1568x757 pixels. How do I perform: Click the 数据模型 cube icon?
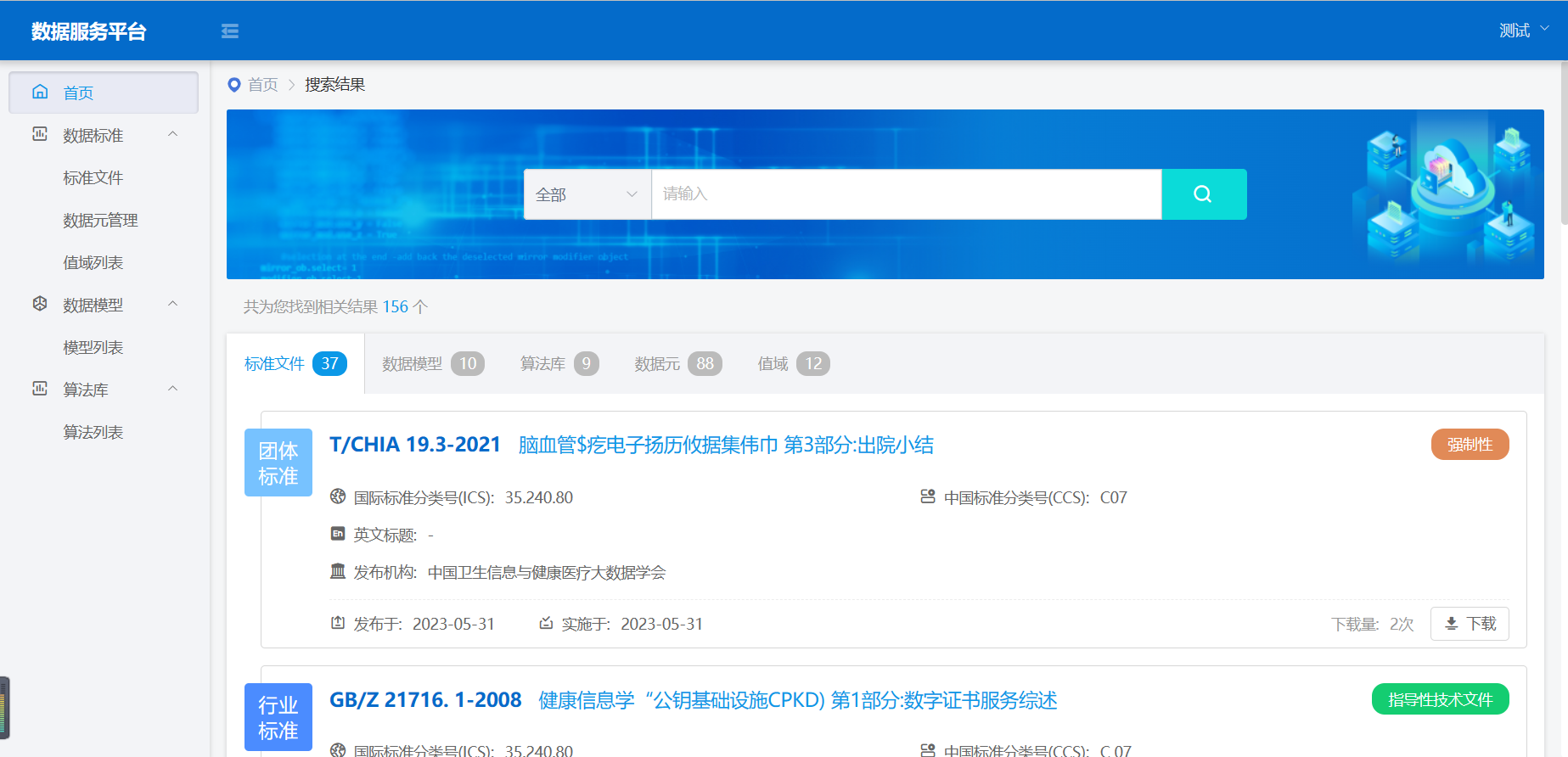click(40, 304)
